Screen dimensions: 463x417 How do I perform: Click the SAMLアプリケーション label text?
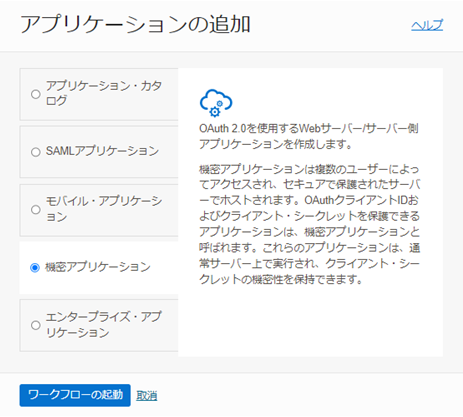pyautogui.click(x=102, y=151)
